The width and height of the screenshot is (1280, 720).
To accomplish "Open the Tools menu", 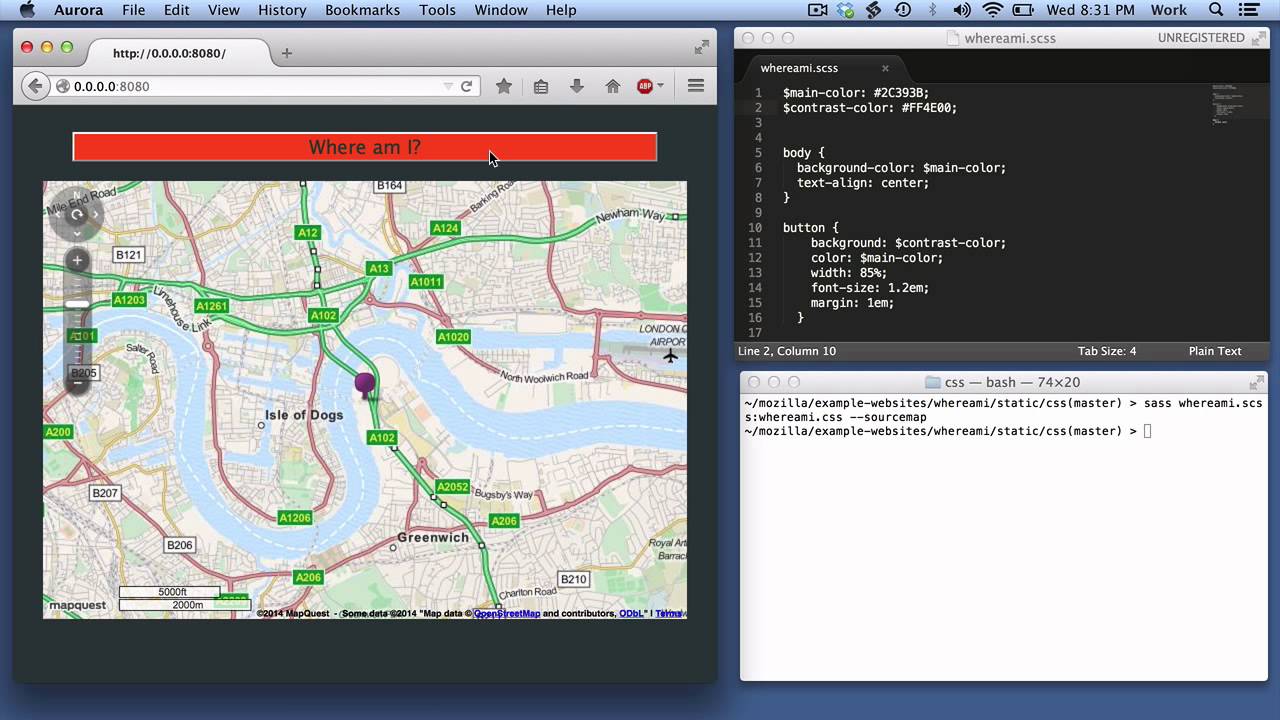I will 437,10.
